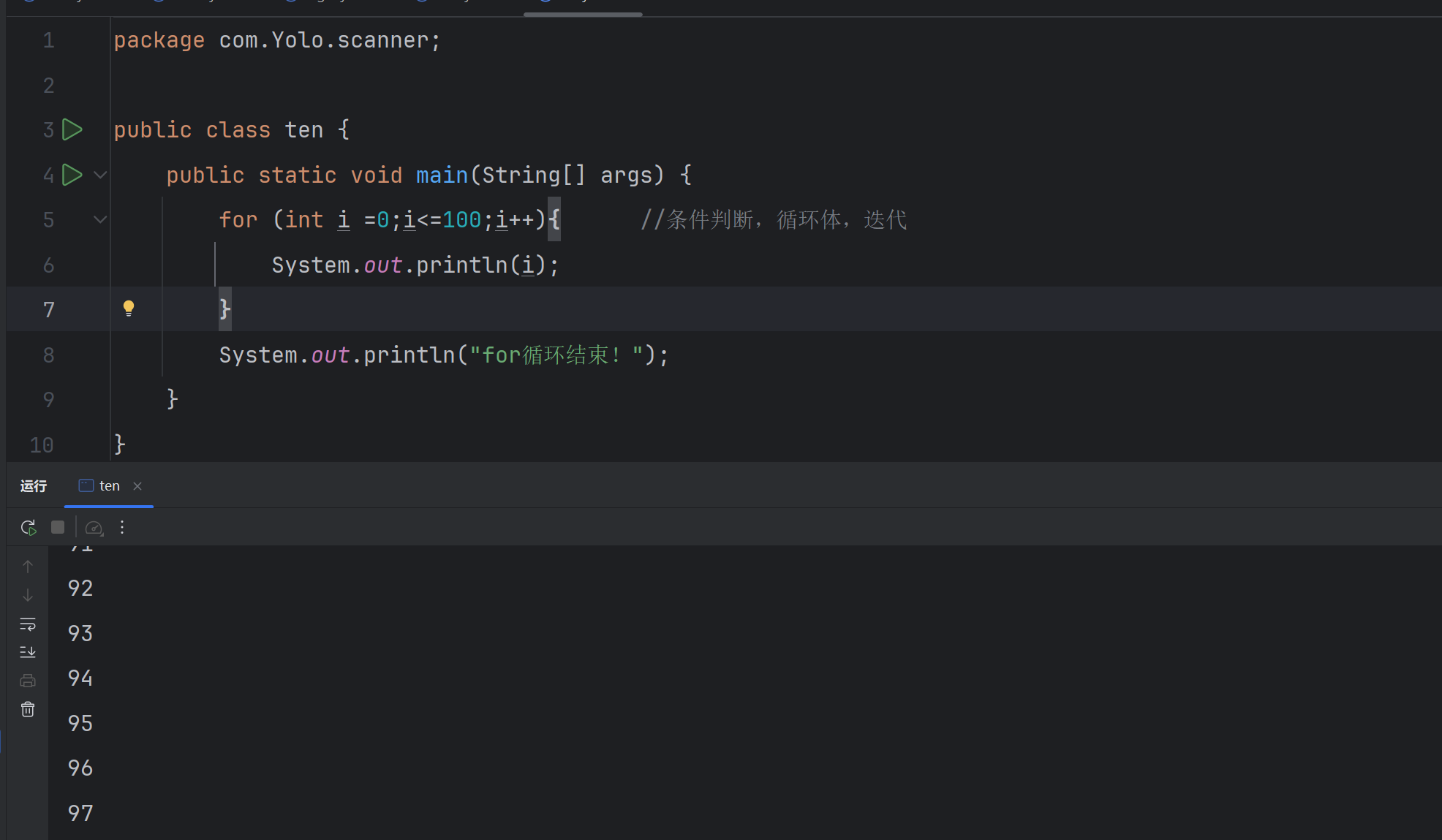Open the lightbulb quick-fix on line 7
The width and height of the screenshot is (1442, 840).
pyautogui.click(x=129, y=309)
